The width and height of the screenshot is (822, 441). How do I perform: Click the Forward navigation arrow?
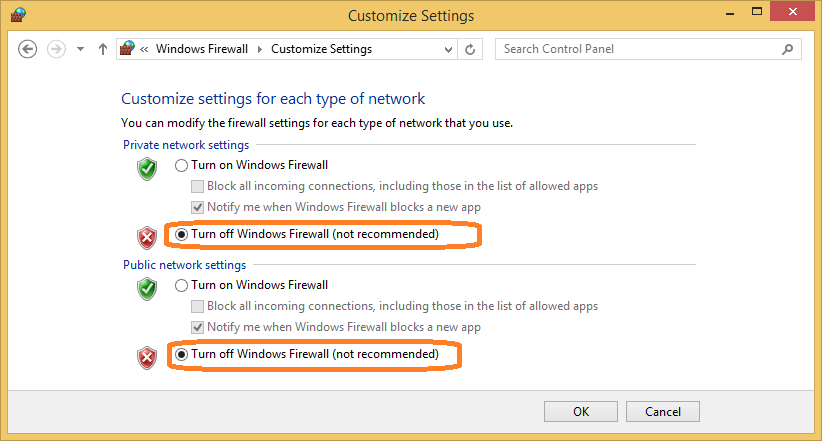(56, 49)
